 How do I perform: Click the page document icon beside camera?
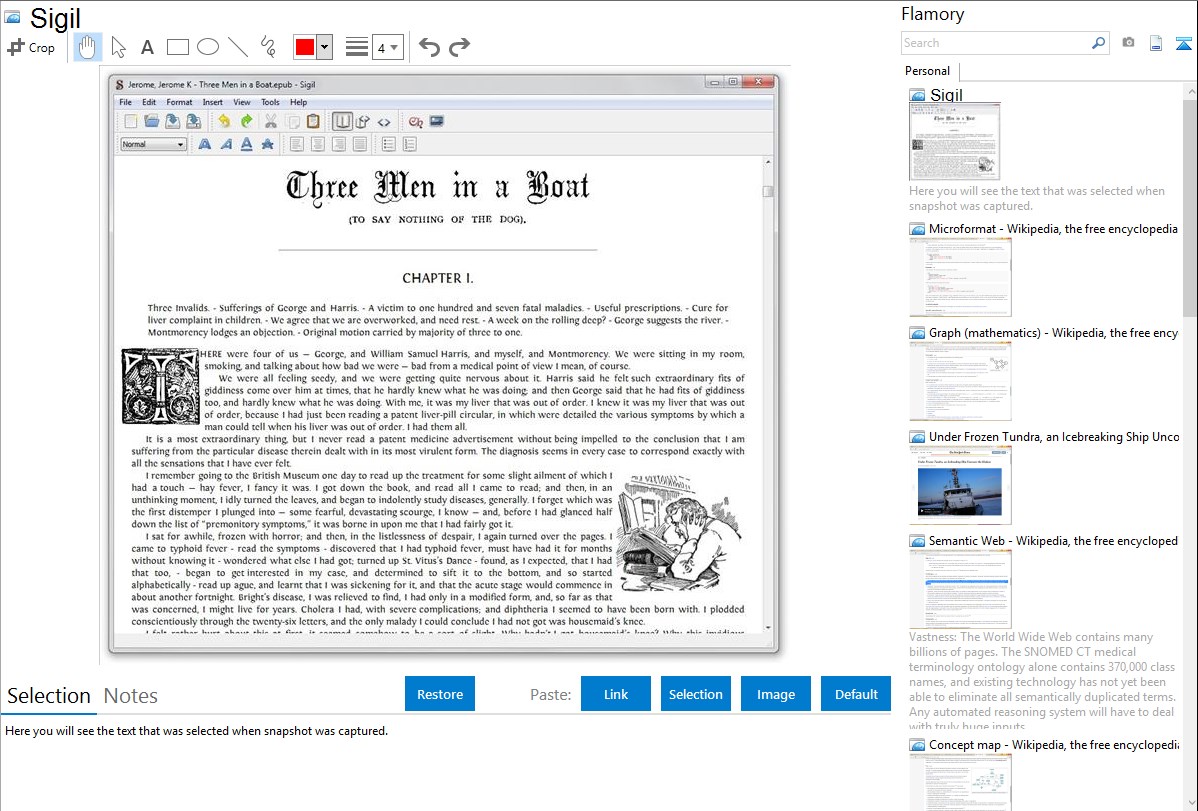tap(1156, 43)
